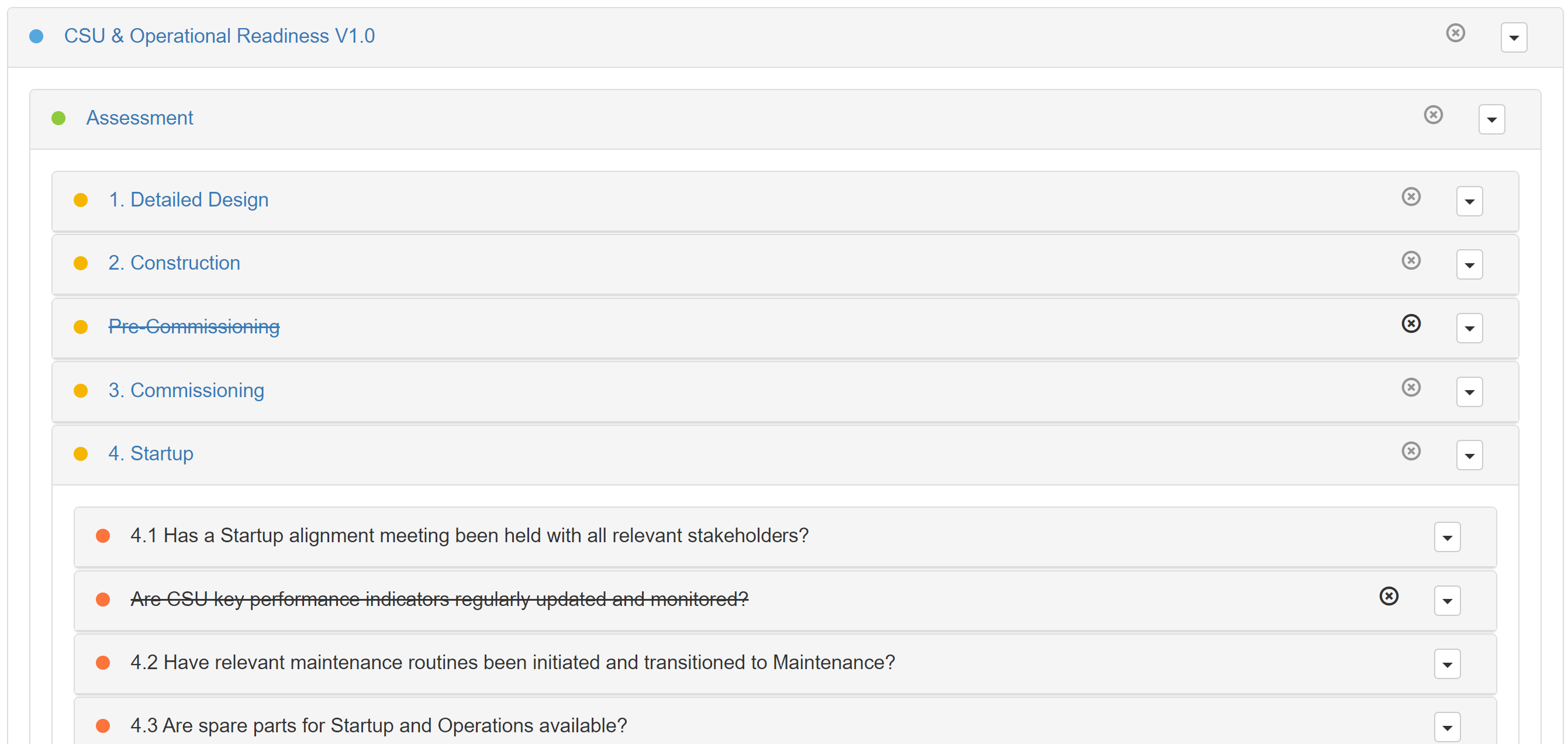This screenshot has width=1568, height=744.
Task: Click the delete icon on CSU & Operational Readiness
Action: click(1455, 33)
